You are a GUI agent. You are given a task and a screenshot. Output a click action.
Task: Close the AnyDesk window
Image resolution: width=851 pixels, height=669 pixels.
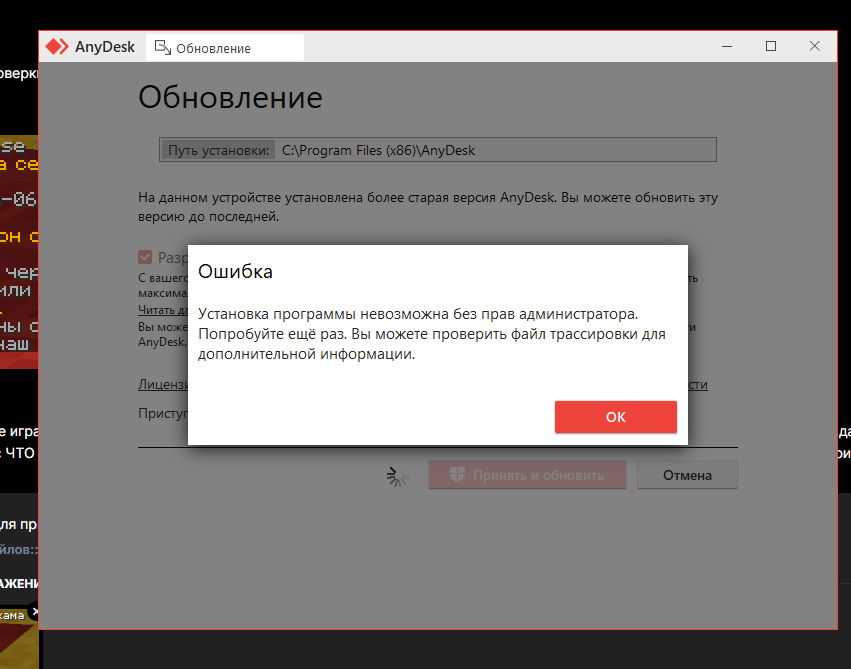pos(814,46)
